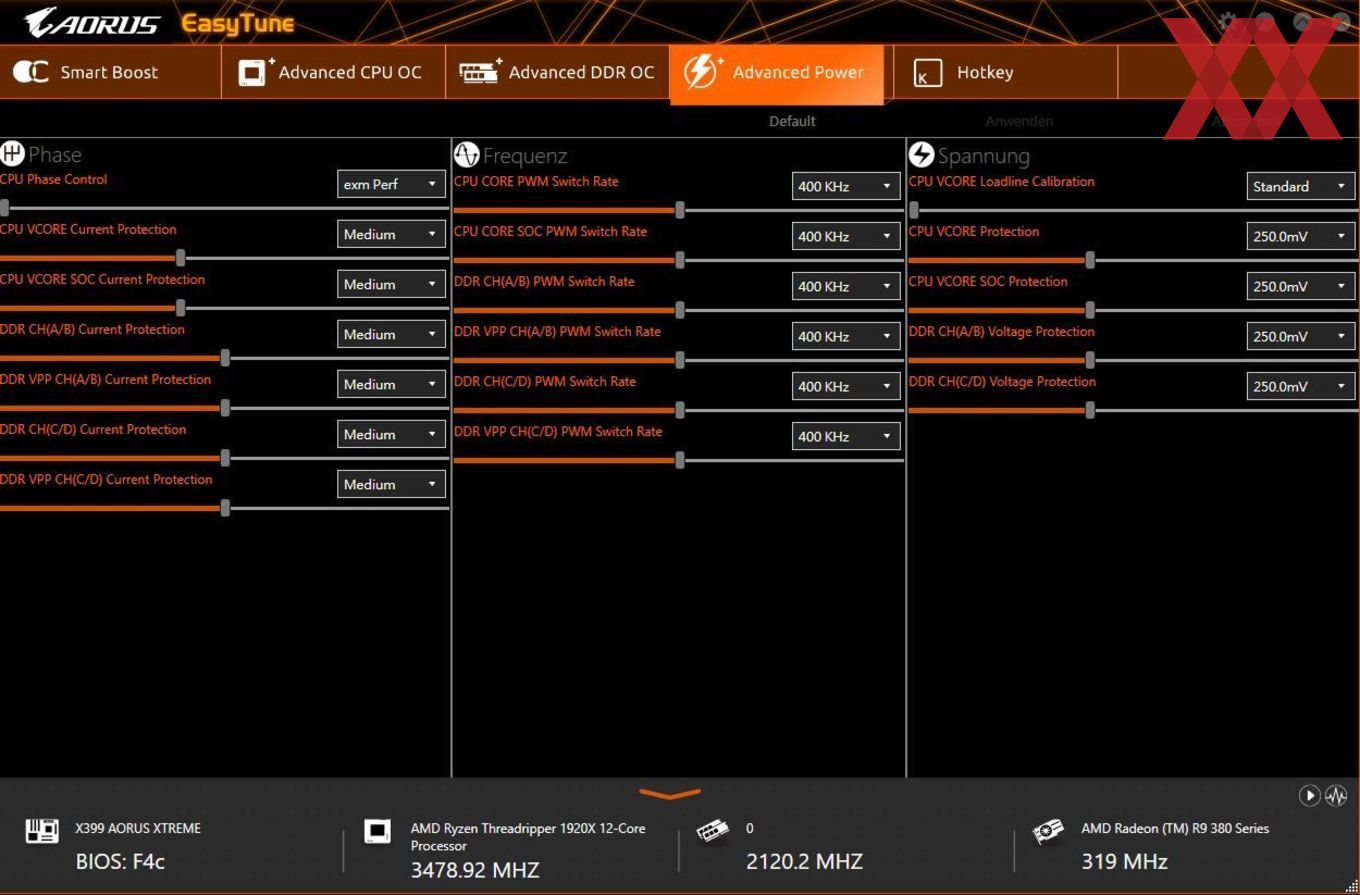Open DDR CH(C/D) Current Protection dropdown
This screenshot has height=895, width=1360.
click(391, 434)
